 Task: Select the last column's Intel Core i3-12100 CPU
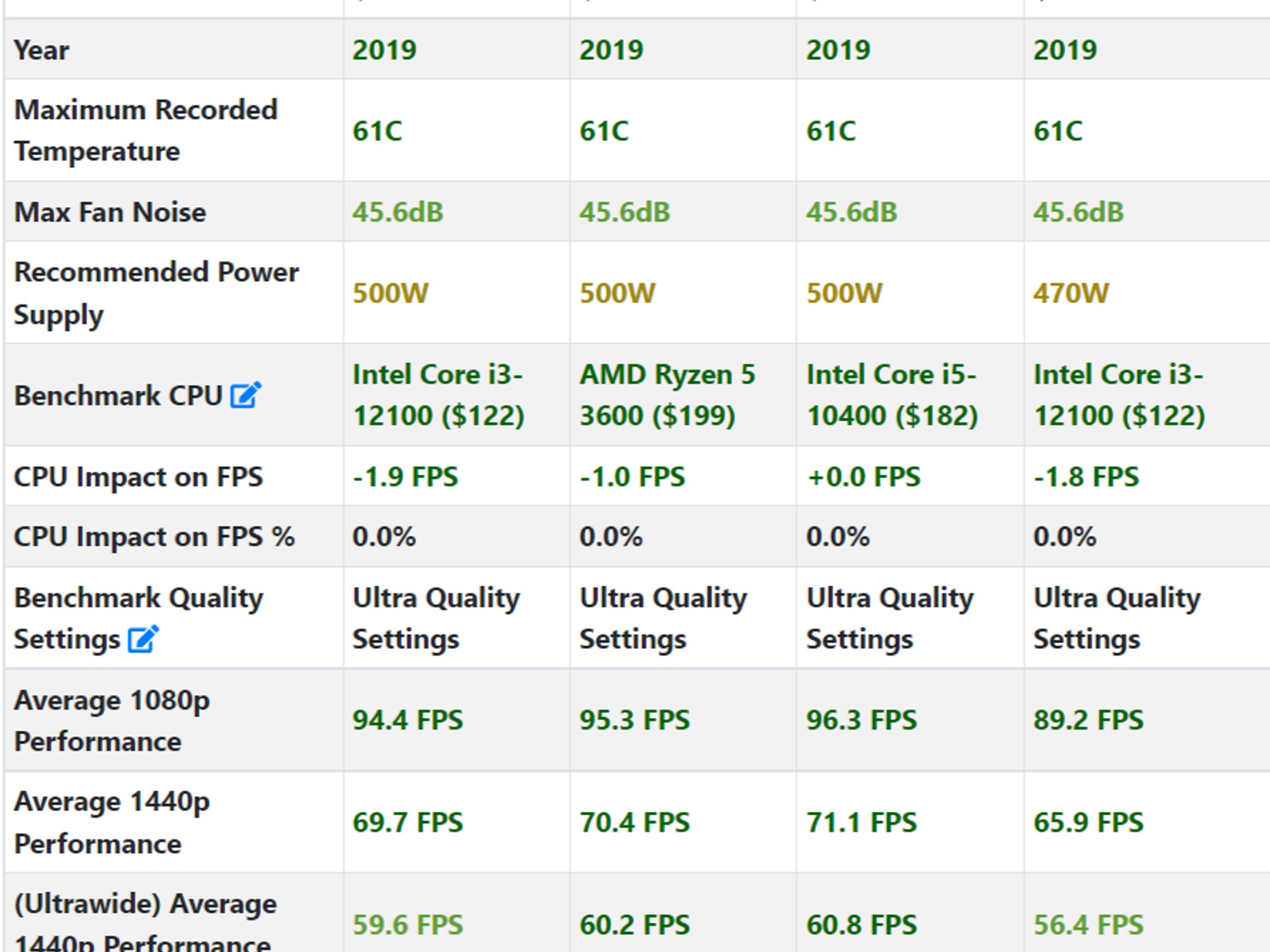pos(1119,395)
